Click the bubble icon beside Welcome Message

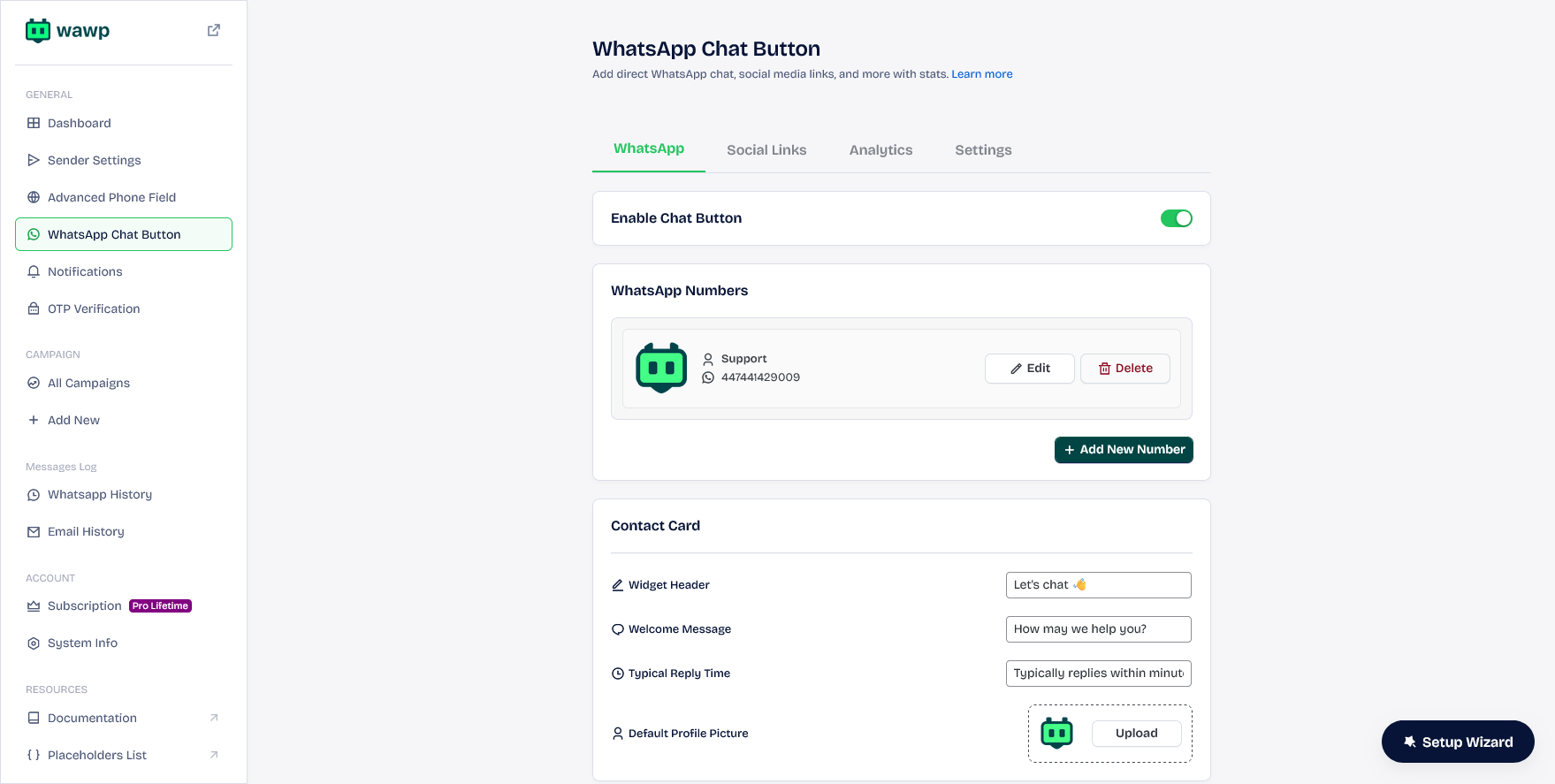click(618, 629)
